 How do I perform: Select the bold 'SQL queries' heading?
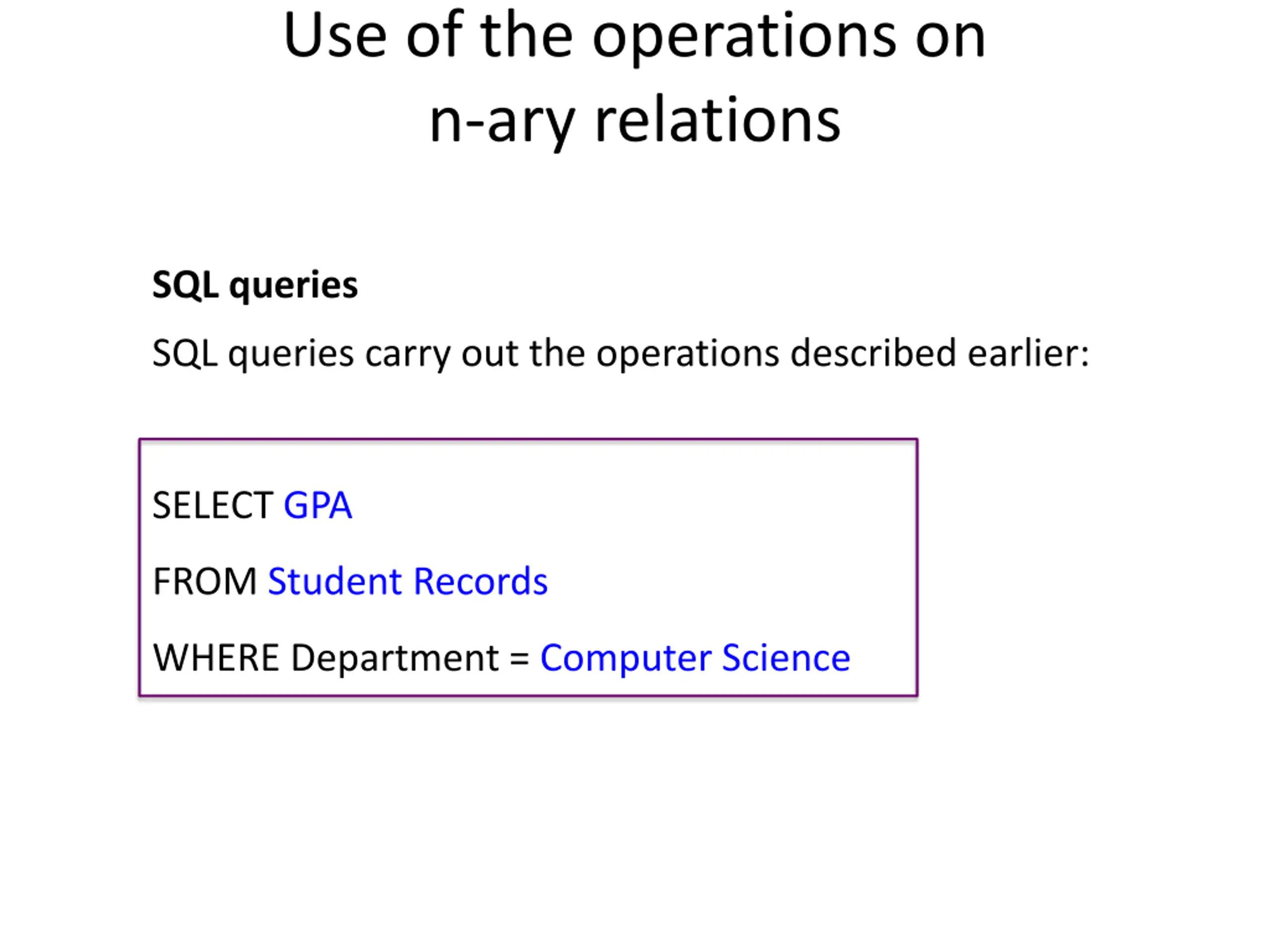255,285
